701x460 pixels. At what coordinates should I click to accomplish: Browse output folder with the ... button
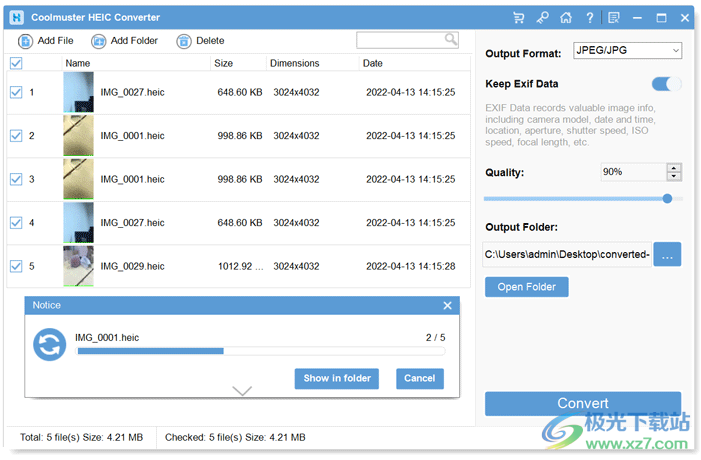[x=667, y=254]
